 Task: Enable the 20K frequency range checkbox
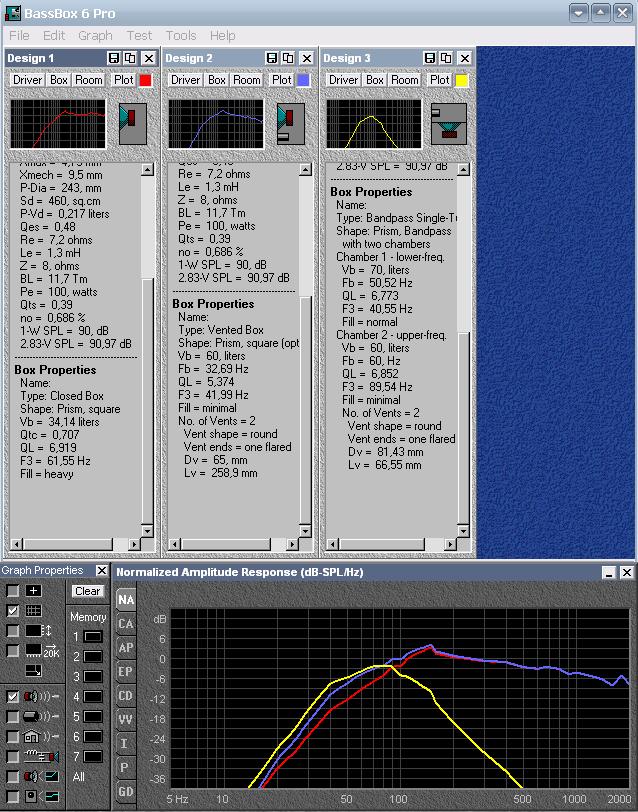pos(13,651)
